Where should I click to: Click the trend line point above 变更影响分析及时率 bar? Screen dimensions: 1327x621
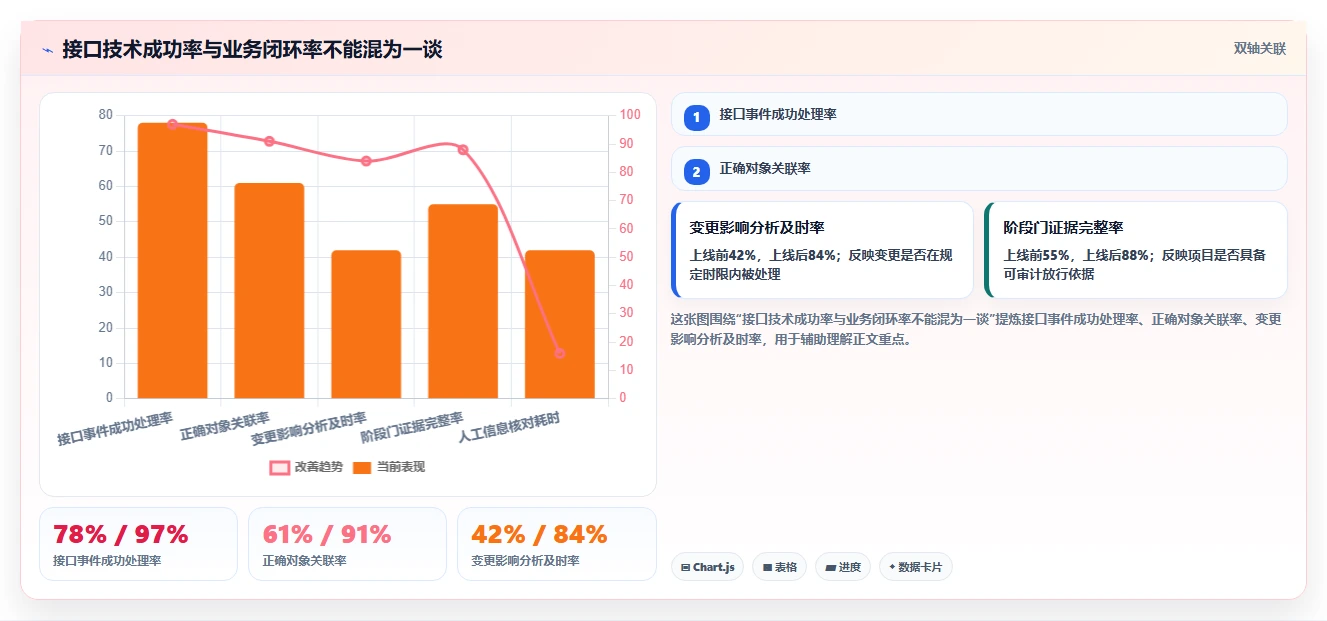[366, 161]
